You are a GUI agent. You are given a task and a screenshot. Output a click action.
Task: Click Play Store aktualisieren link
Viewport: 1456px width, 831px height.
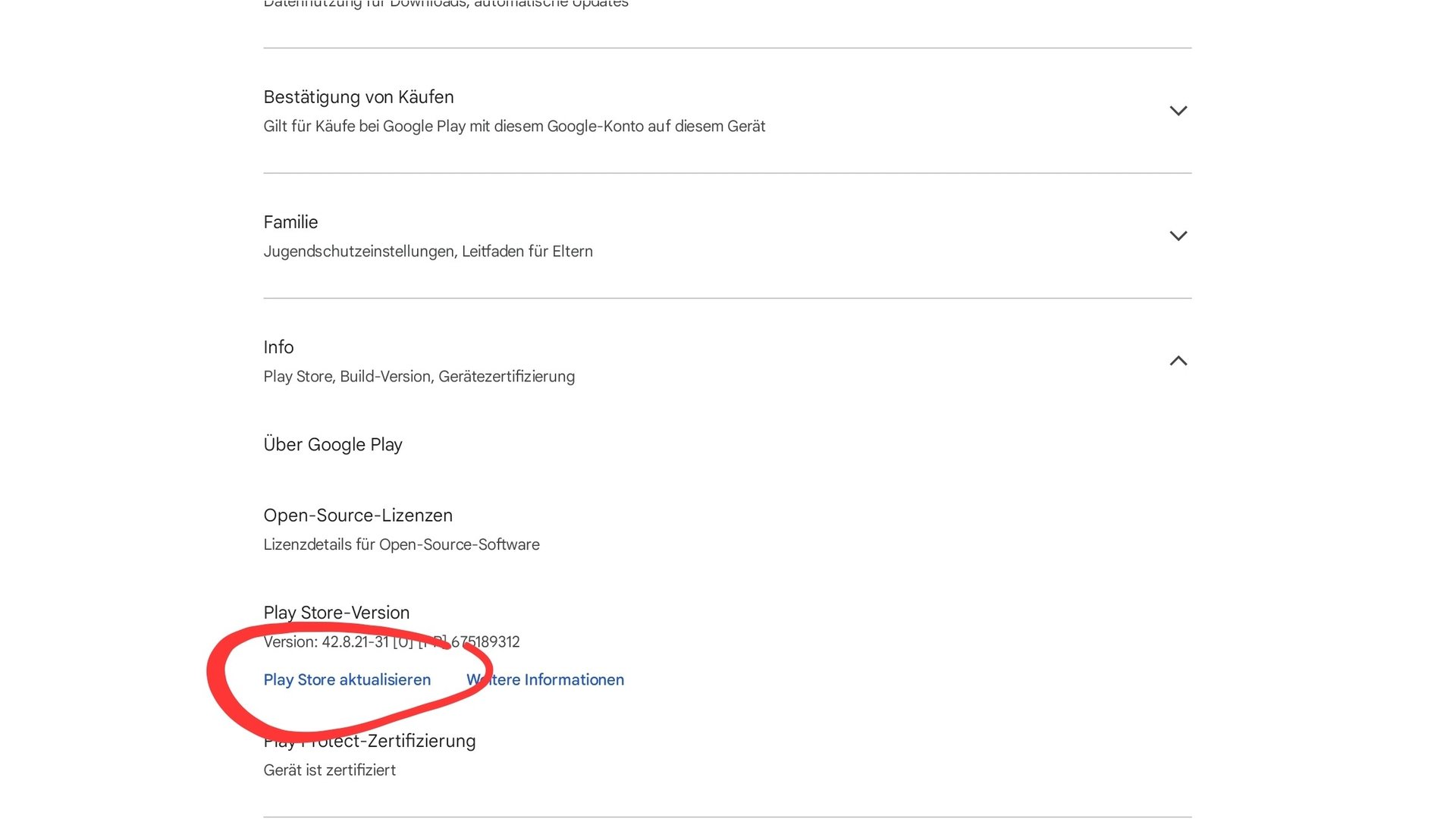pos(347,679)
